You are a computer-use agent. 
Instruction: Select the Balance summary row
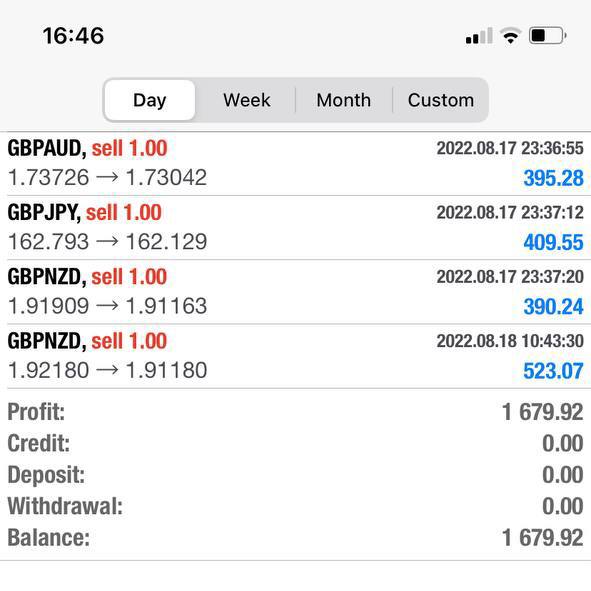pyautogui.click(x=296, y=537)
